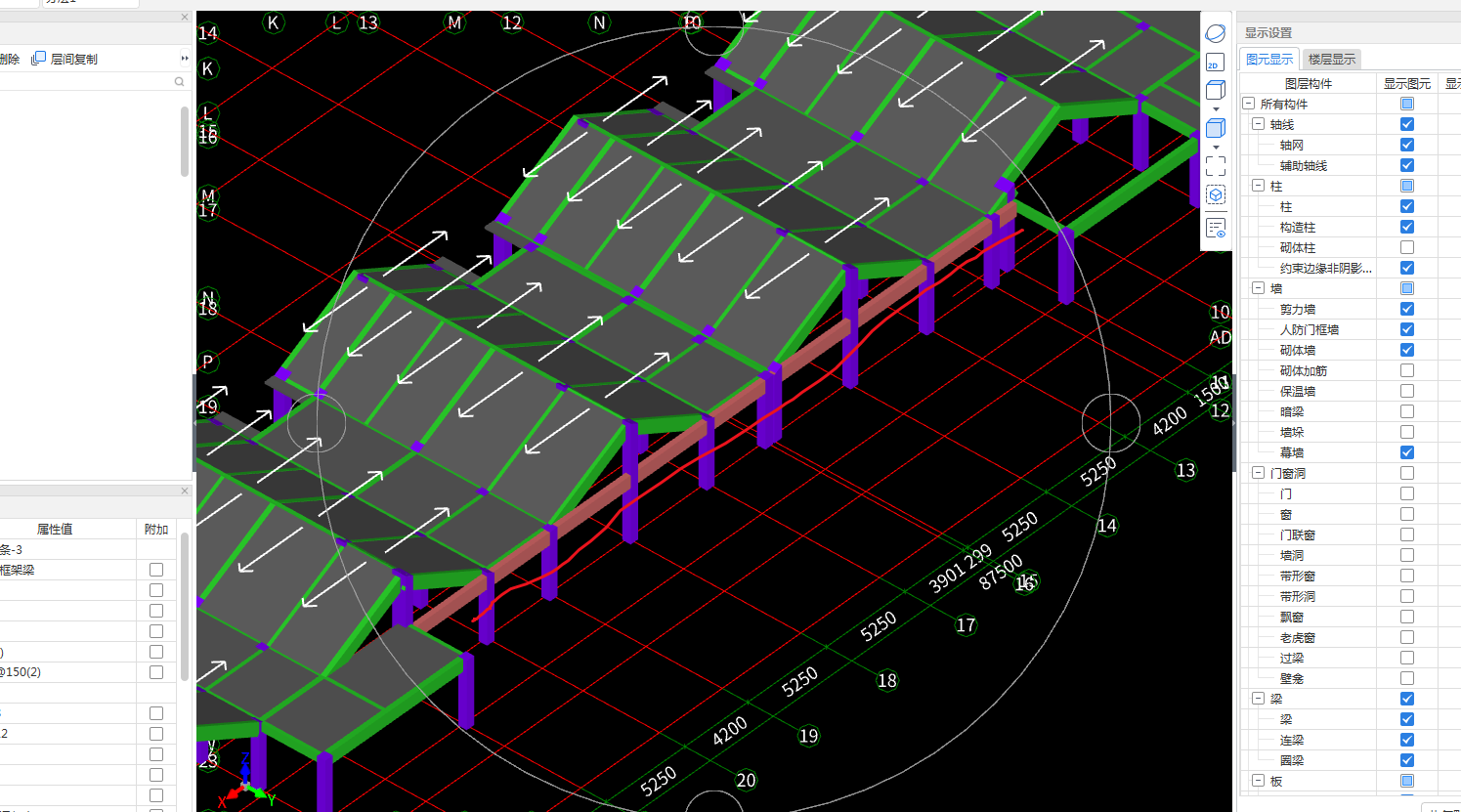Click the XYZ axis gizmo
1461x812 pixels.
[x=245, y=782]
